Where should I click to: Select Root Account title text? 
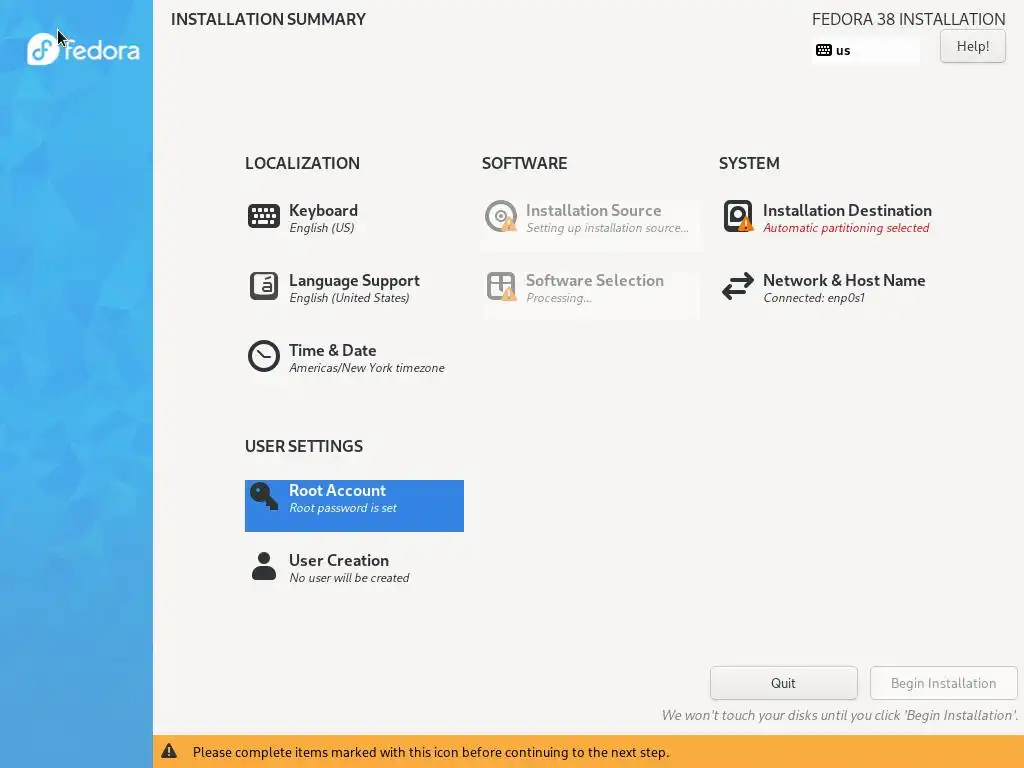coord(337,490)
